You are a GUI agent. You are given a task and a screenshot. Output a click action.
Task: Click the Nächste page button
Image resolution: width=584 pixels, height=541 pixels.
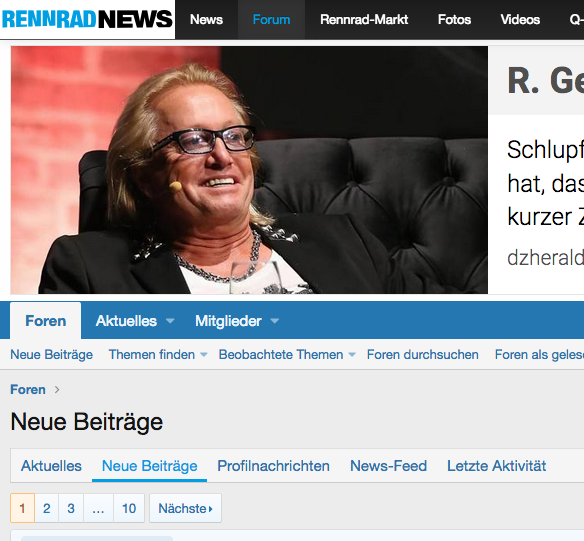point(185,508)
